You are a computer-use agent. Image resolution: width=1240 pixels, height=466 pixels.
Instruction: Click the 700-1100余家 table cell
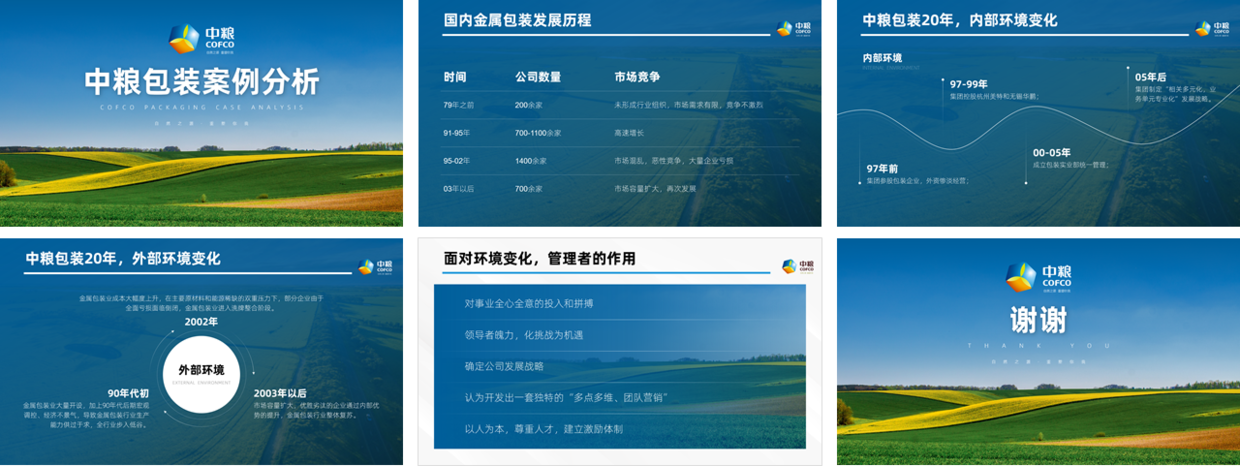click(538, 132)
